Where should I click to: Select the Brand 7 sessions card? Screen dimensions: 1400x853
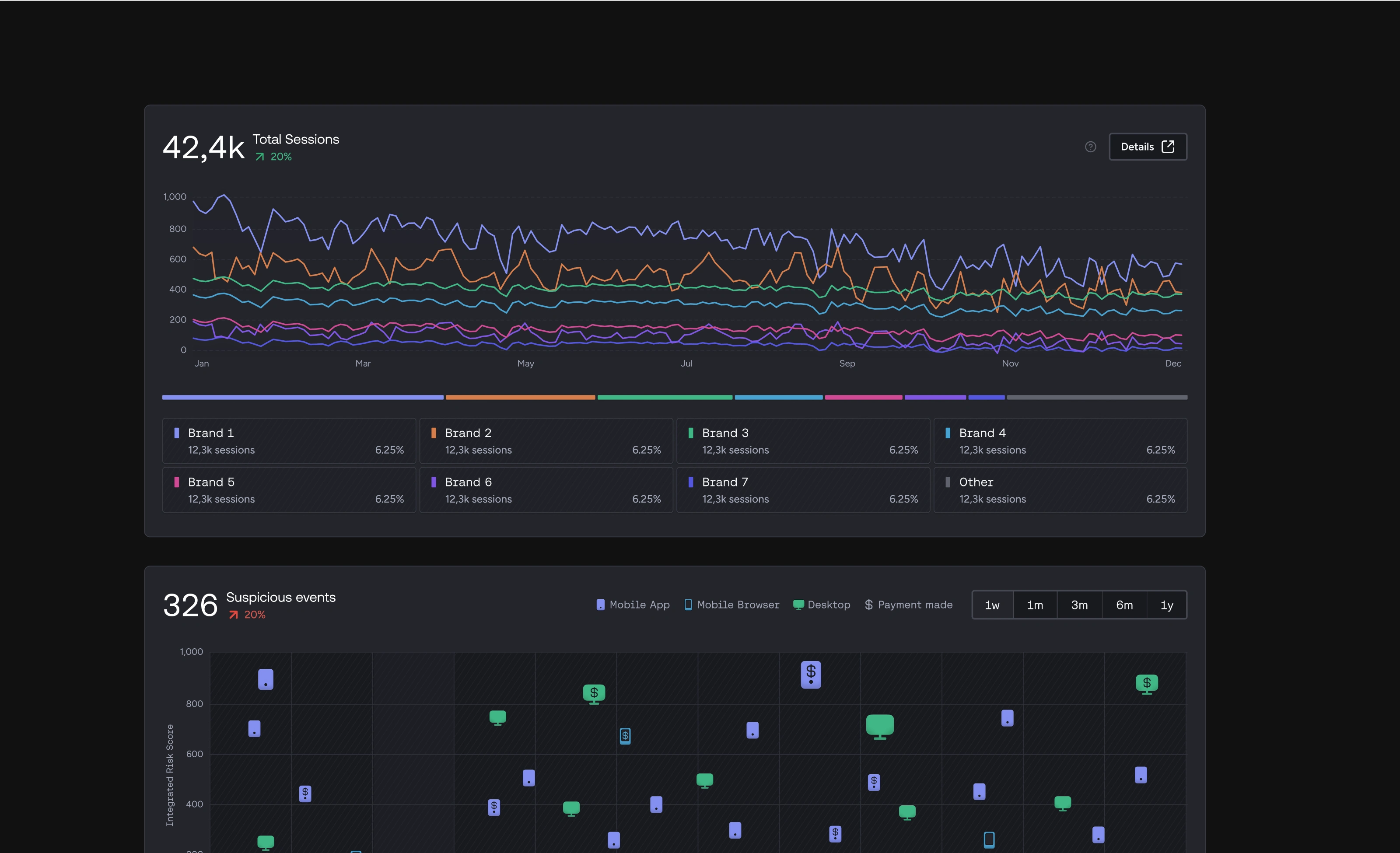click(x=803, y=490)
